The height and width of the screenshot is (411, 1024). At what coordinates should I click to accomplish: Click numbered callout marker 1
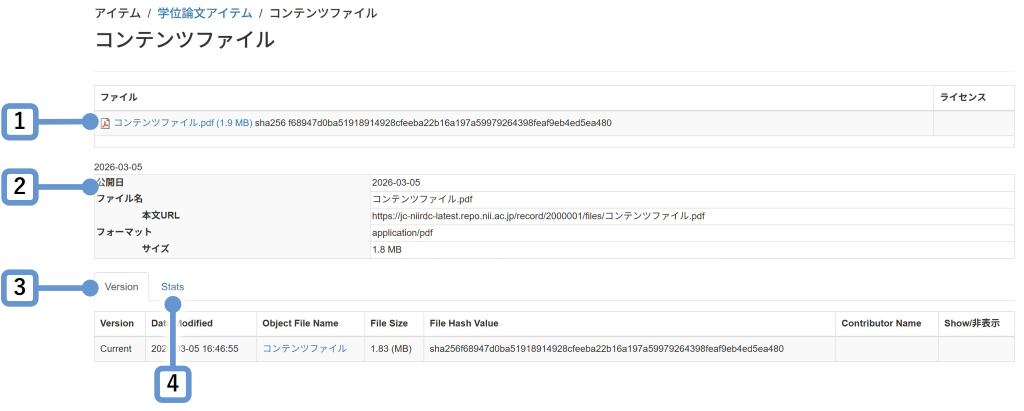21,123
